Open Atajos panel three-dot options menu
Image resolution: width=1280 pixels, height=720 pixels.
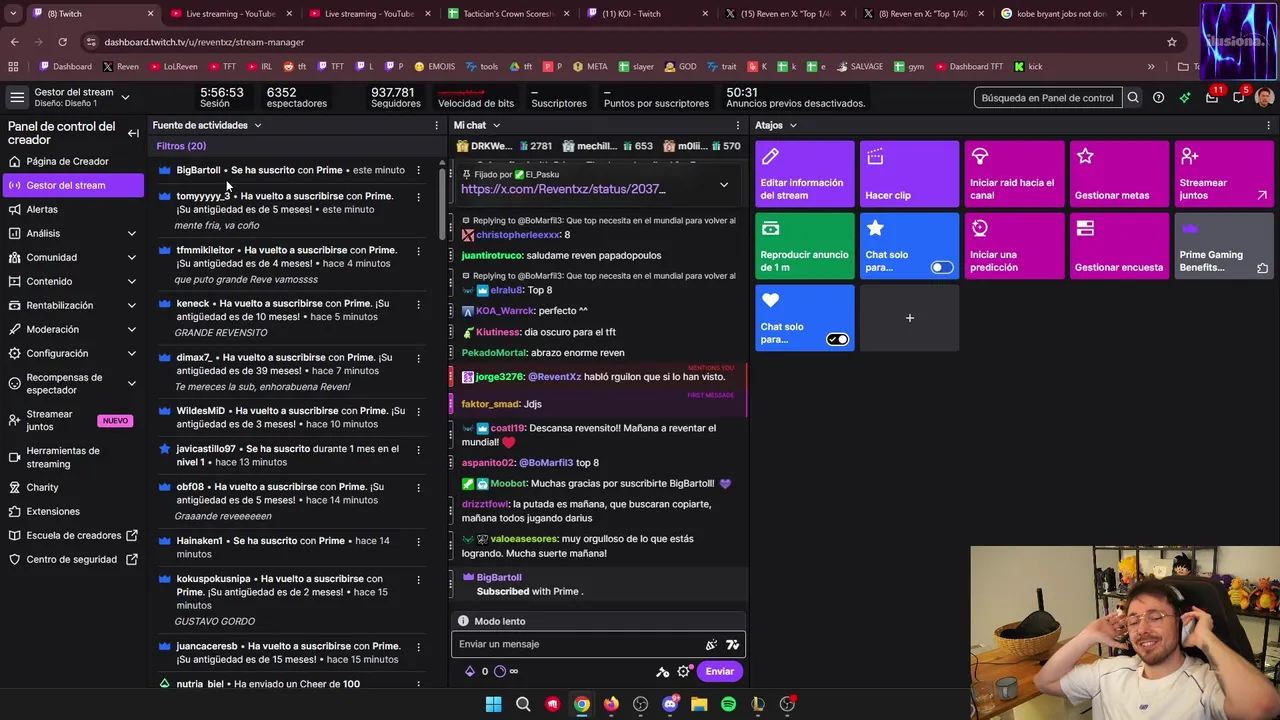tap(1269, 126)
